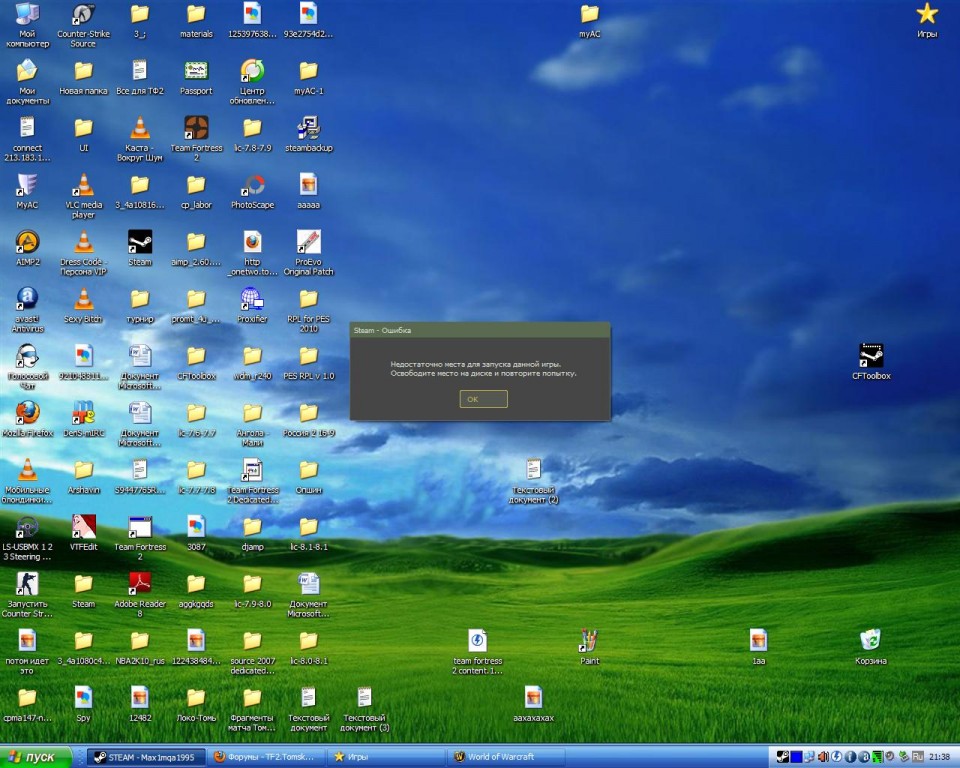Select the Россия 2 16-9 folder
Image resolution: width=960 pixels, height=768 pixels.
pyautogui.click(x=309, y=420)
